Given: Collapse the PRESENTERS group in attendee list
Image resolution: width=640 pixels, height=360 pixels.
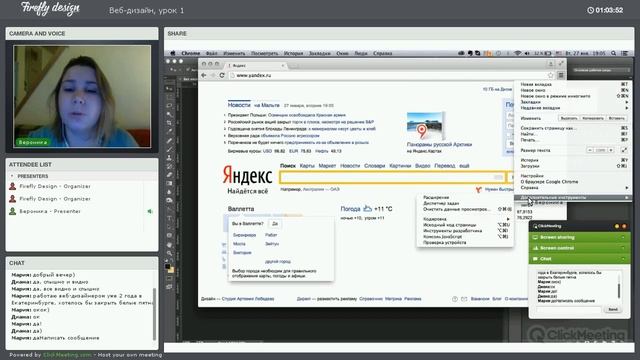Looking at the screenshot, I should [12, 176].
